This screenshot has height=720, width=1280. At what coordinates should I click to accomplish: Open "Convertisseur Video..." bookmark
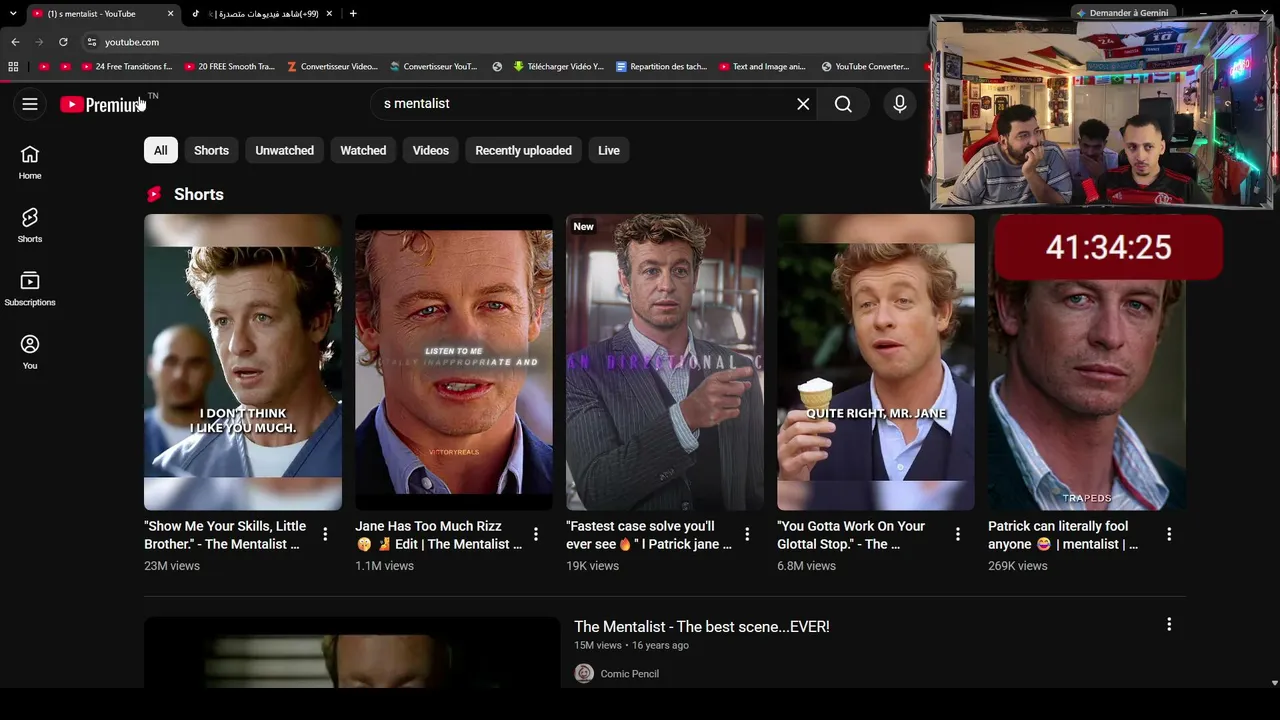[333, 67]
